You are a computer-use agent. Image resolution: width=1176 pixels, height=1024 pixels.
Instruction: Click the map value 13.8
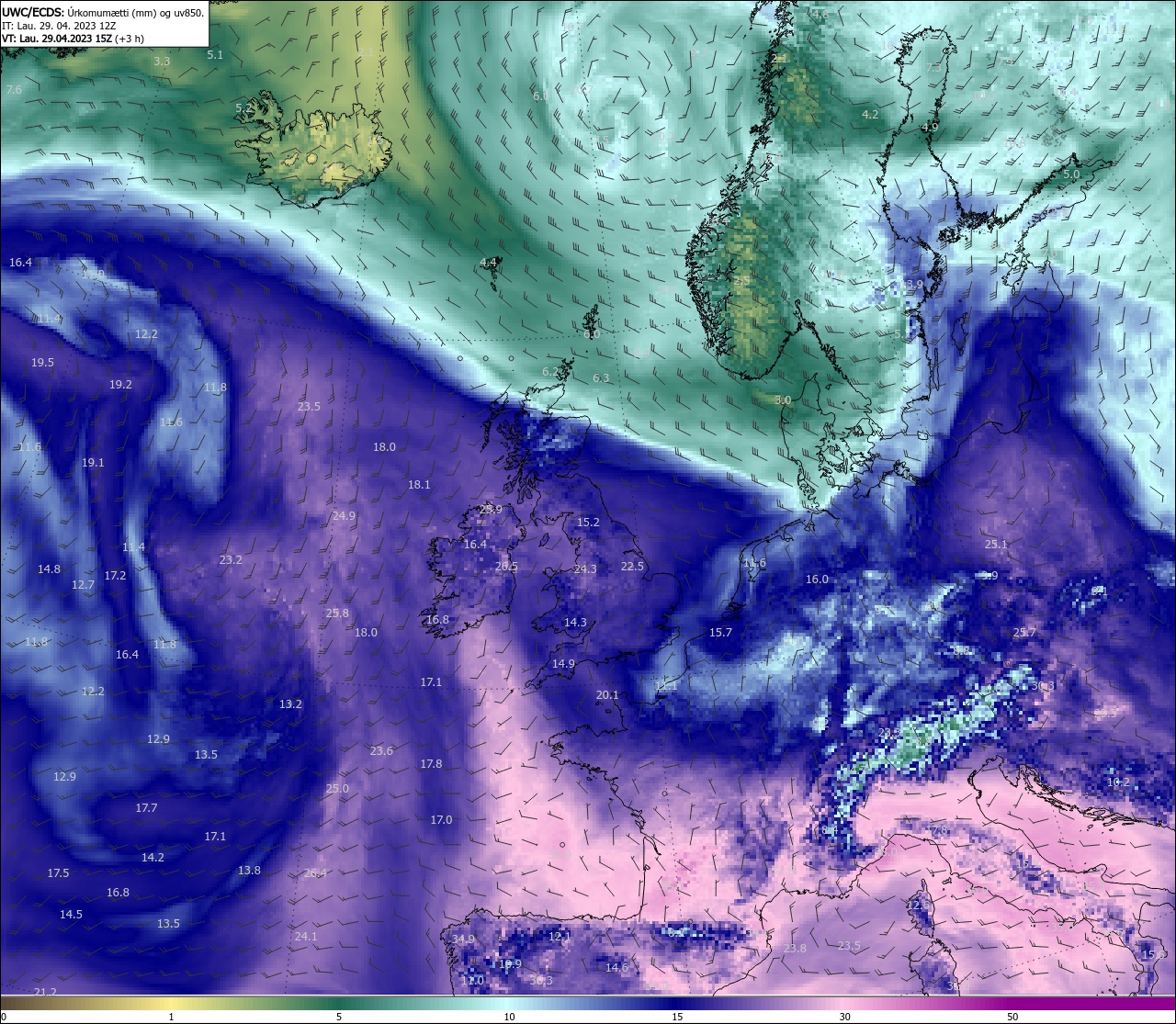tap(249, 871)
